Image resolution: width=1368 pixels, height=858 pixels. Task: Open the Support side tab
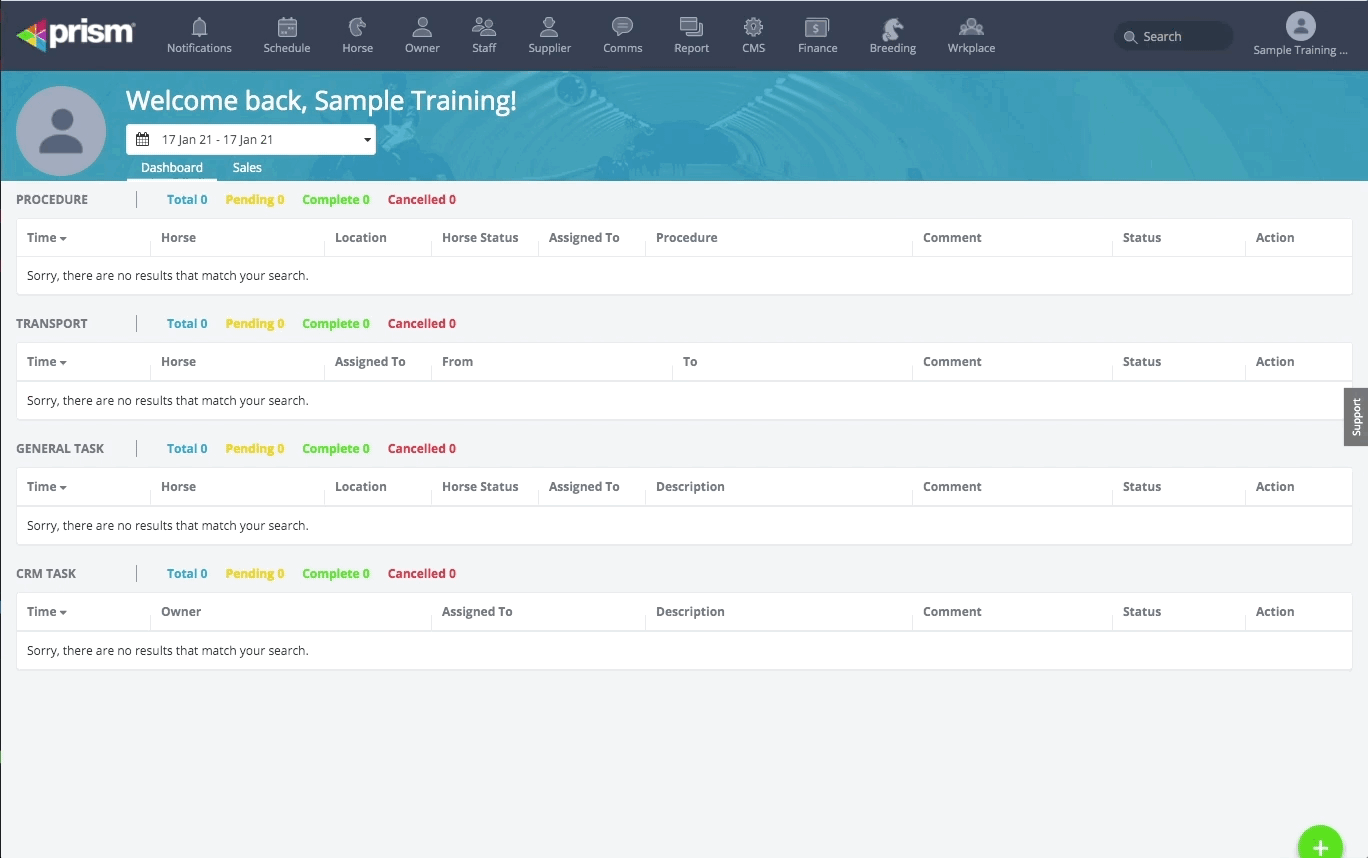point(1356,416)
